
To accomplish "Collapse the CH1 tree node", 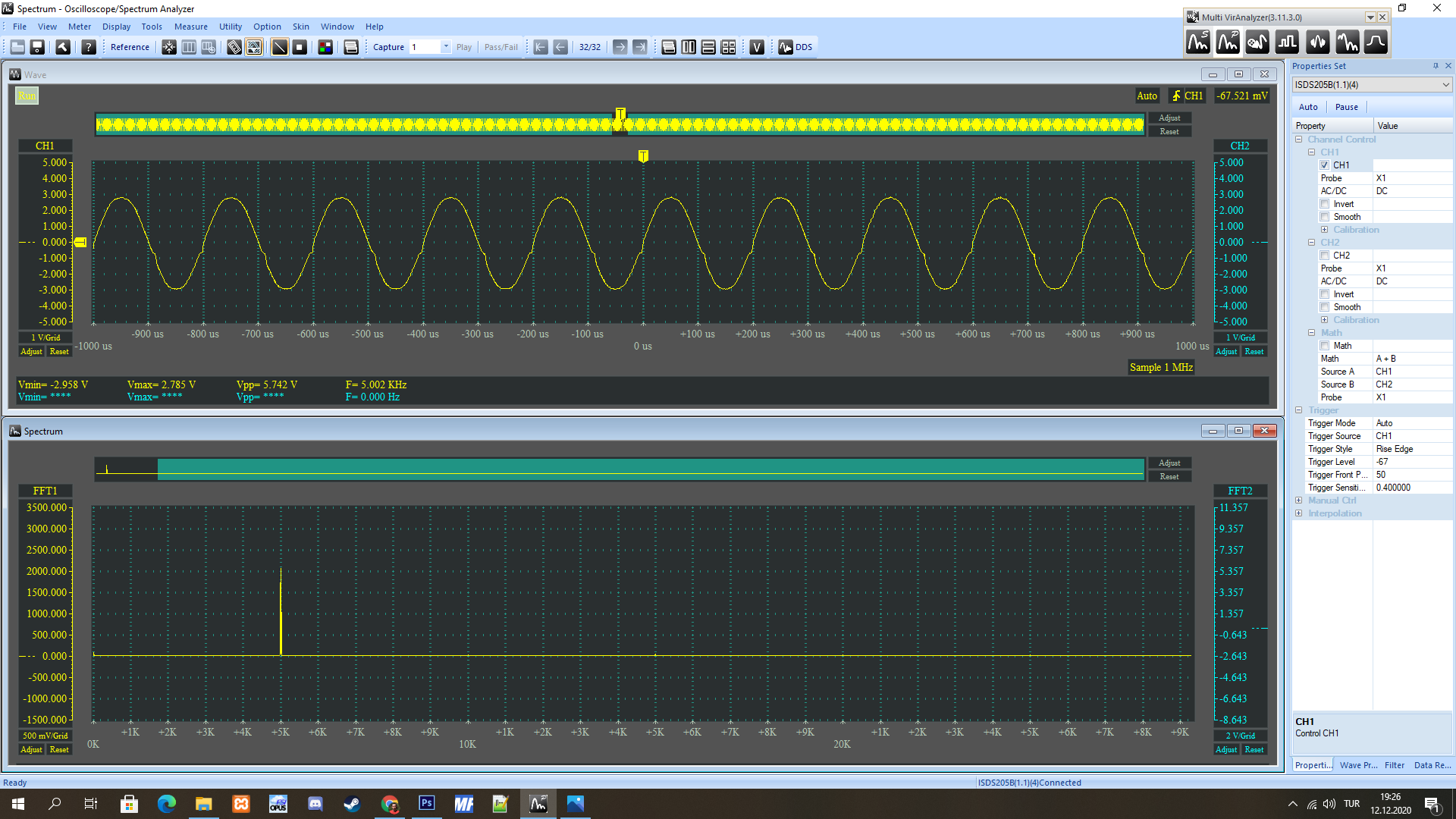I will coord(1311,152).
